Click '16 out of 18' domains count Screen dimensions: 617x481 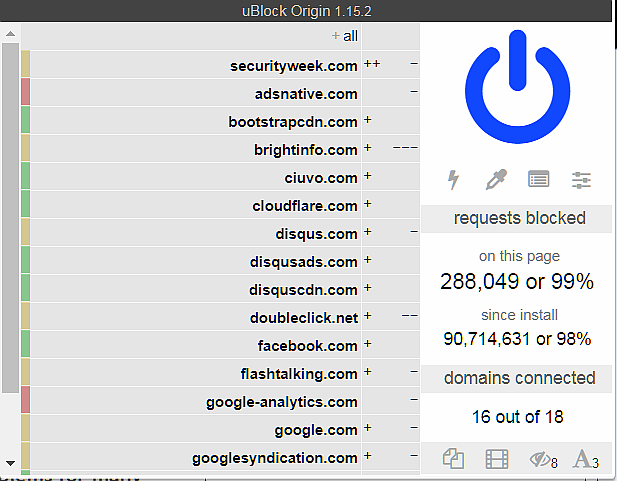point(517,417)
